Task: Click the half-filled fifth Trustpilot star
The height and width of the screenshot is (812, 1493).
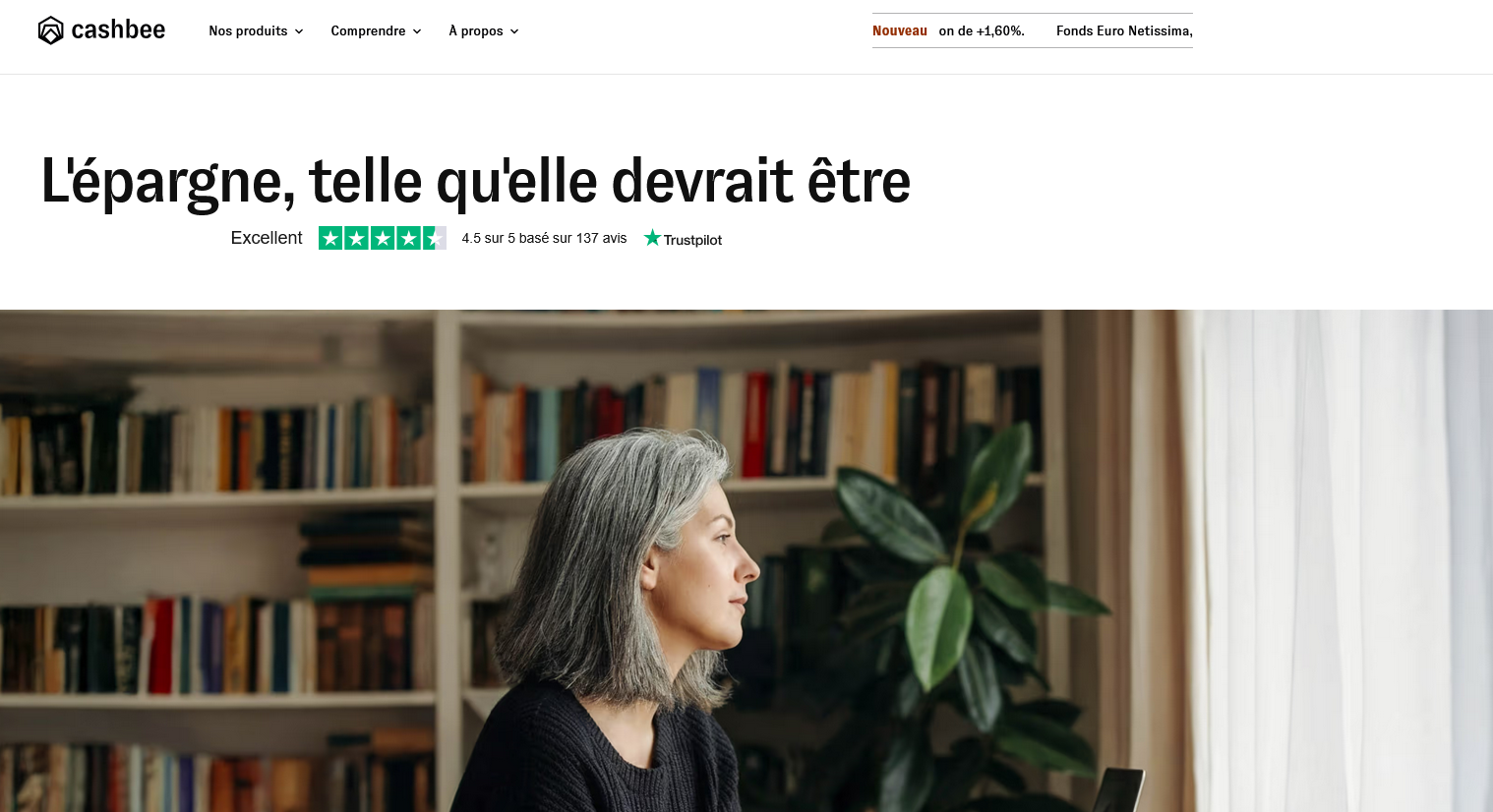Action: 435,238
